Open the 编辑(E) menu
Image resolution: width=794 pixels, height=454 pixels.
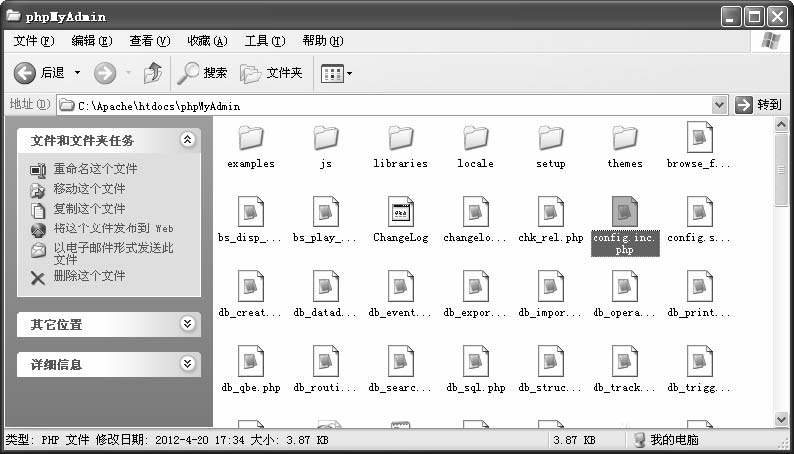pyautogui.click(x=92, y=41)
